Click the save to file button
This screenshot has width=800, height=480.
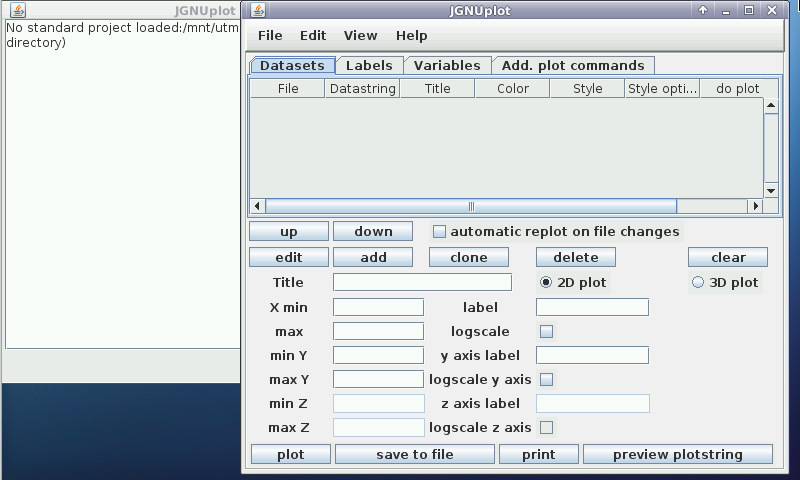(x=415, y=454)
